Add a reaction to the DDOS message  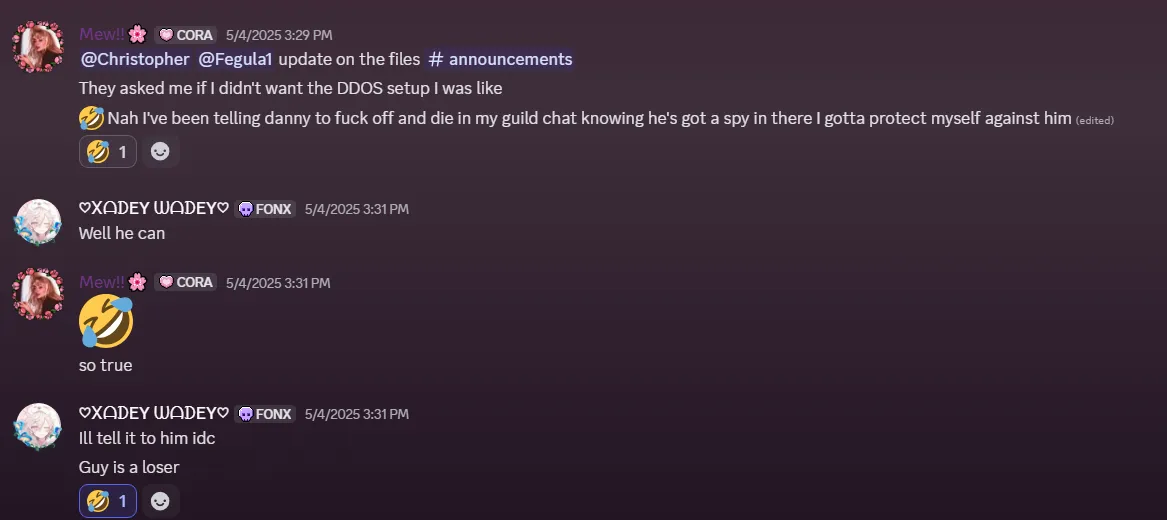coord(160,152)
